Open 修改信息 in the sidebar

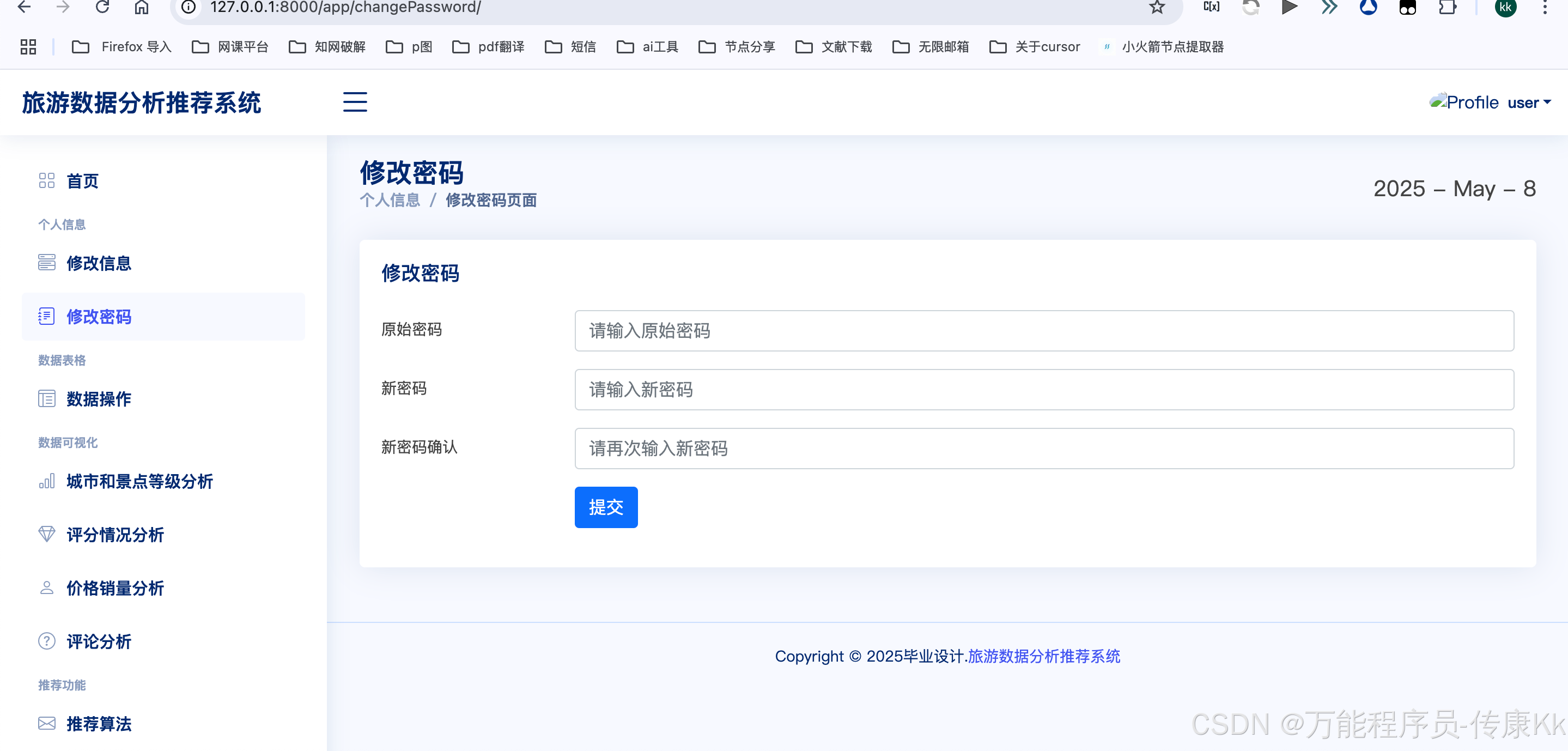(99, 263)
